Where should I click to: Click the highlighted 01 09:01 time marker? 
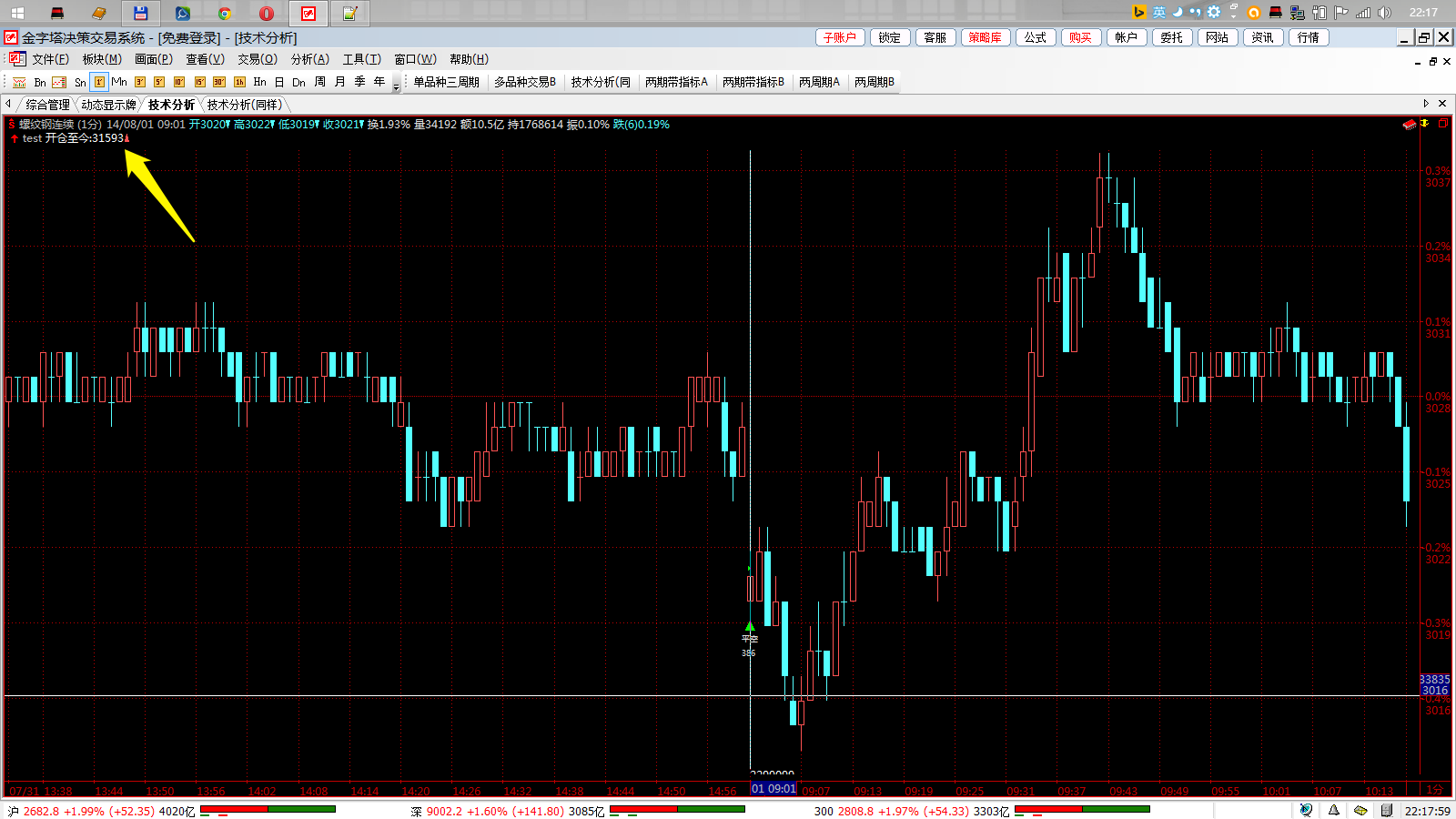773,789
